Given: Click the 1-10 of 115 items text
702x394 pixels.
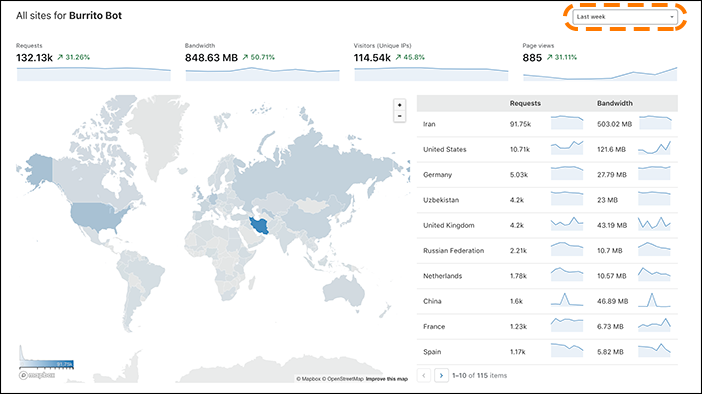Looking at the screenshot, I should click(x=479, y=375).
